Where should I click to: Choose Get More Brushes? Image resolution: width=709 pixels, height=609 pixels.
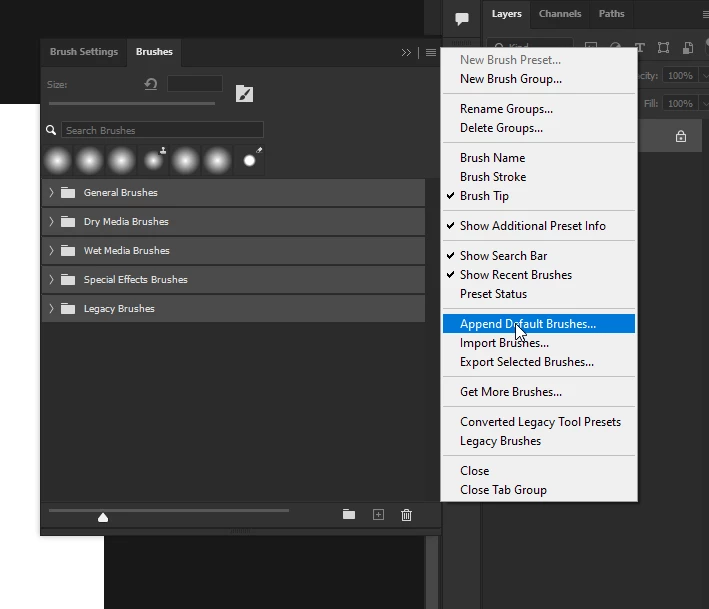tap(539, 392)
